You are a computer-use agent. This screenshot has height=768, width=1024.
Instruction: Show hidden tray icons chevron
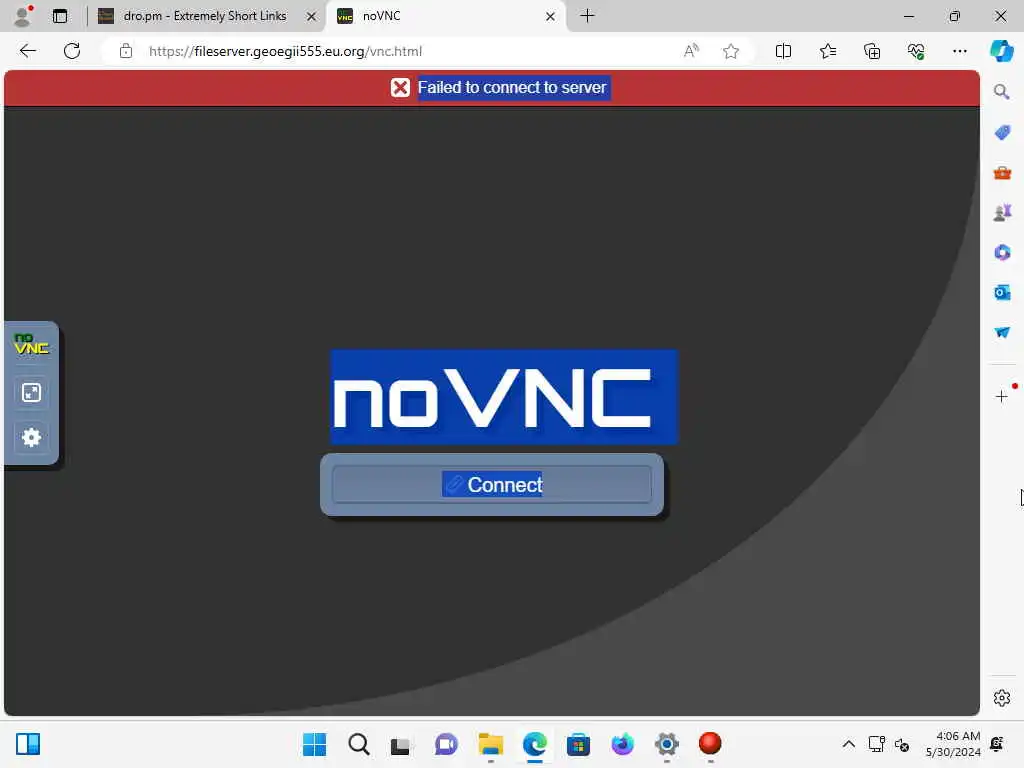[848, 744]
